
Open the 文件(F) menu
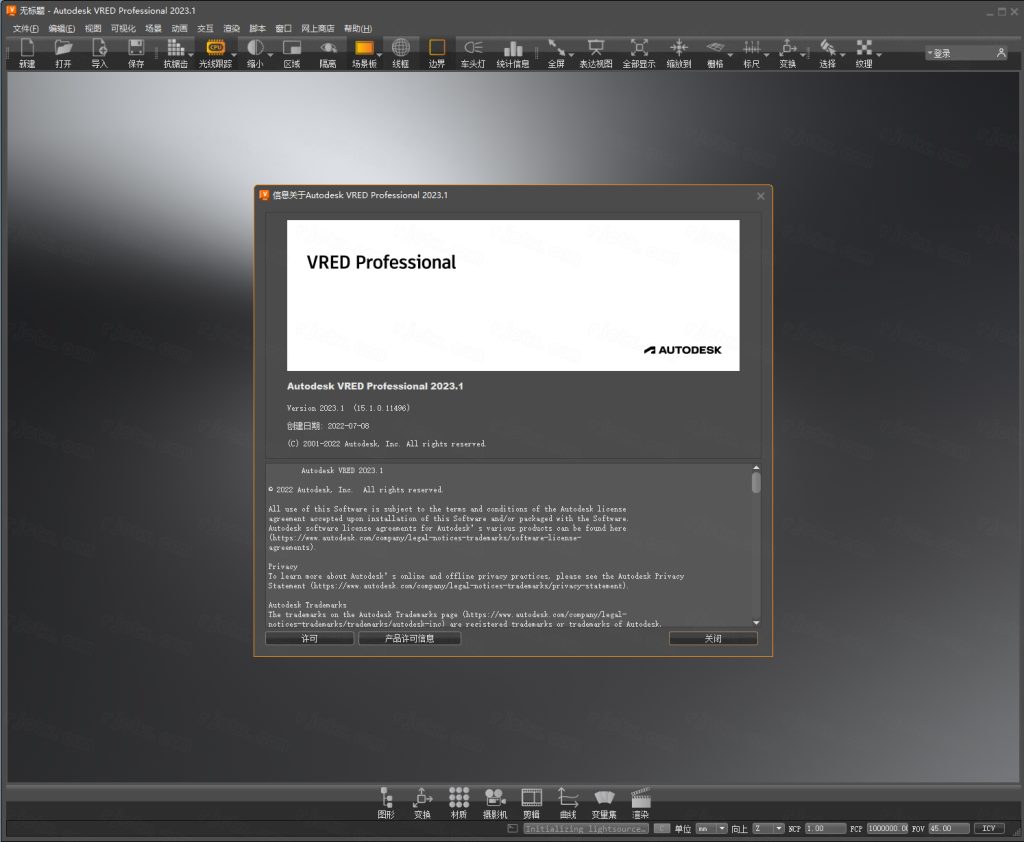click(25, 28)
